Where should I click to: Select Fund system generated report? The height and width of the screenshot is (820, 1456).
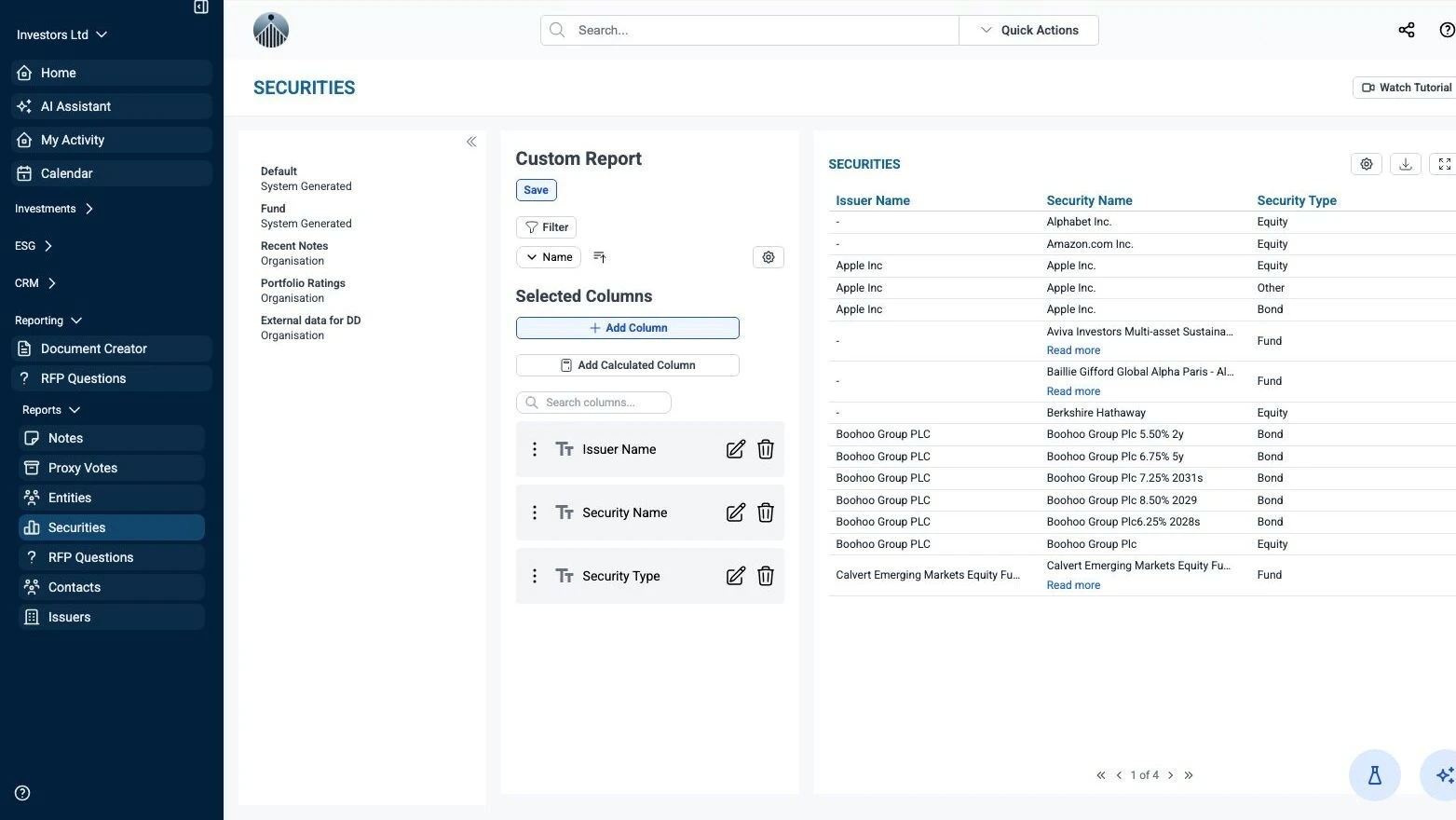tap(306, 216)
